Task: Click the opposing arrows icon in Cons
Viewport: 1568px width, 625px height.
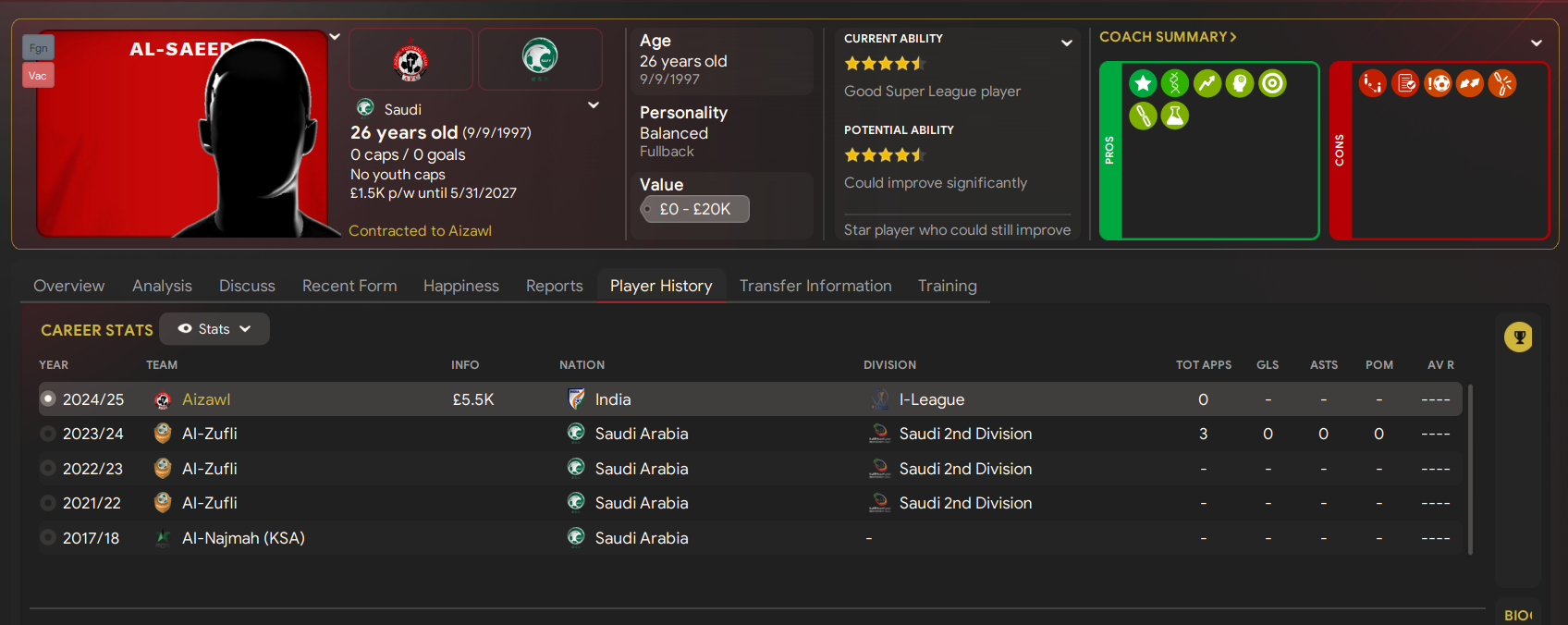Action: [1470, 84]
